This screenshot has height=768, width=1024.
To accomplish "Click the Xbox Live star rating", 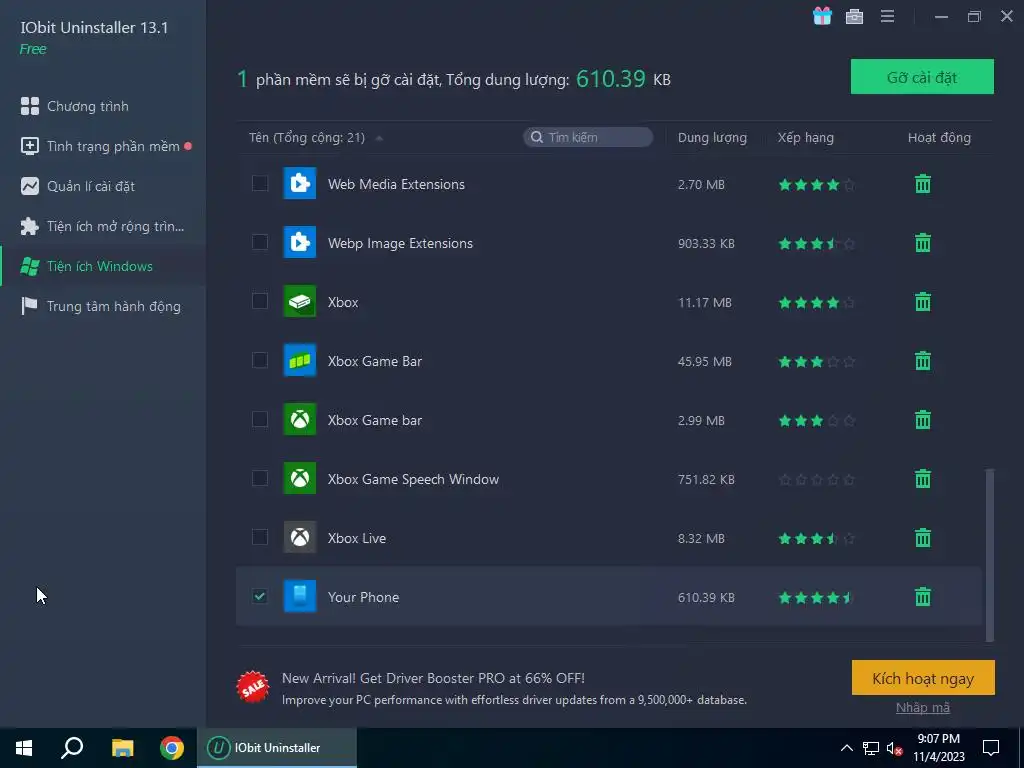I will click(816, 539).
